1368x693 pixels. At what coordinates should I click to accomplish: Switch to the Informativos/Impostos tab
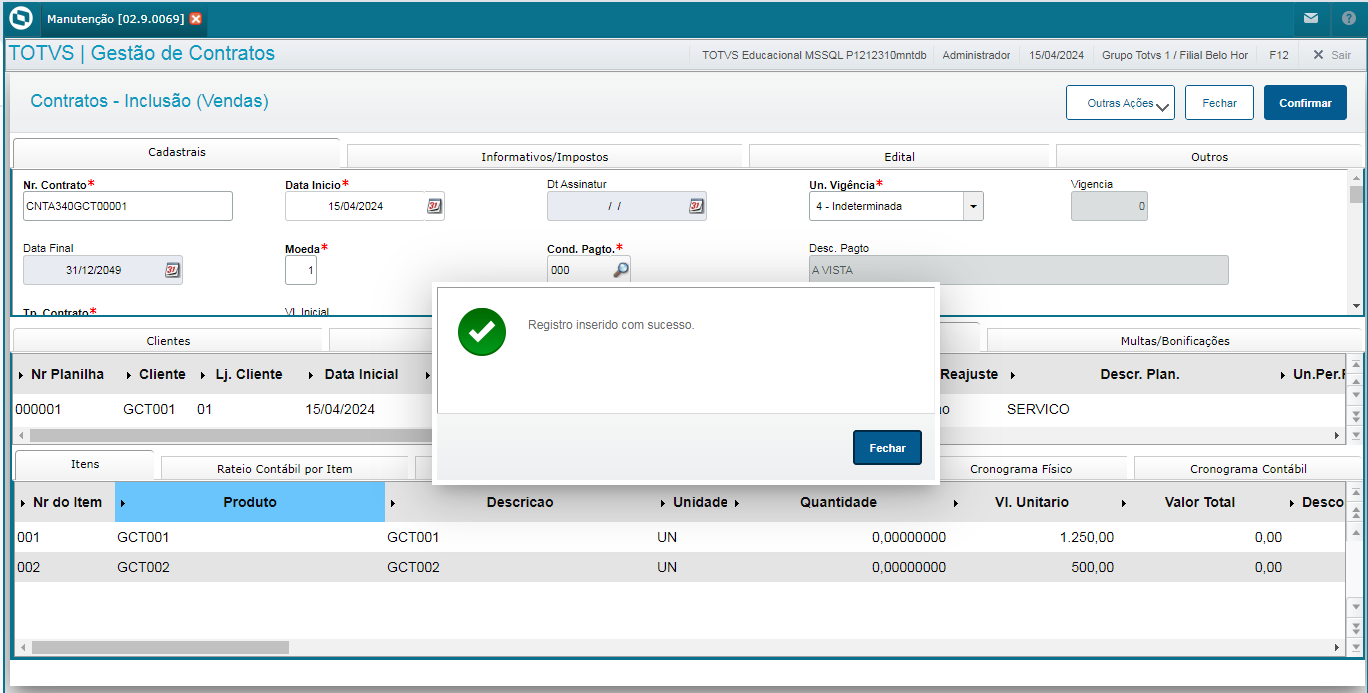click(544, 157)
